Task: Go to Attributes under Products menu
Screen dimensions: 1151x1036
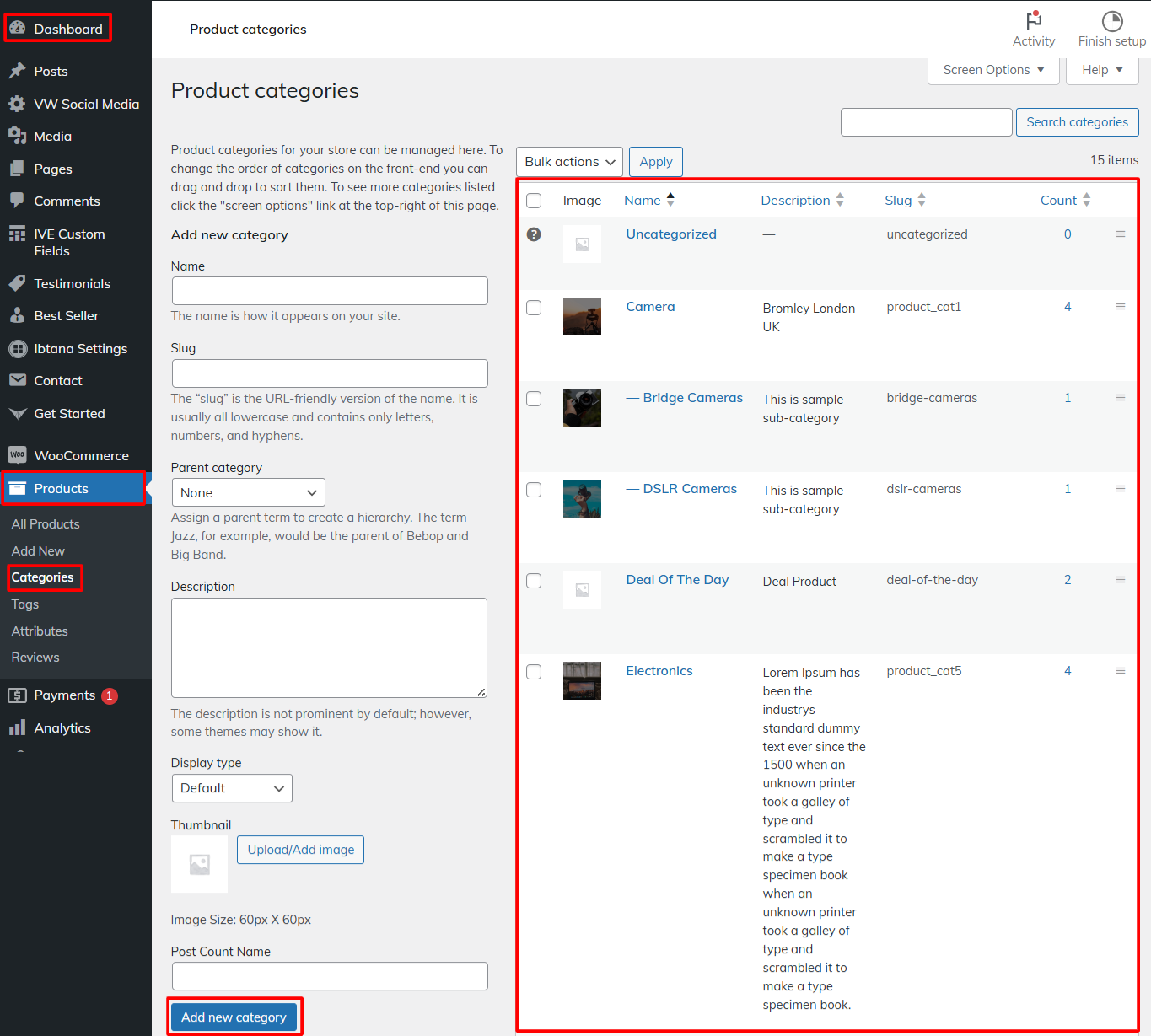Action: tap(40, 631)
